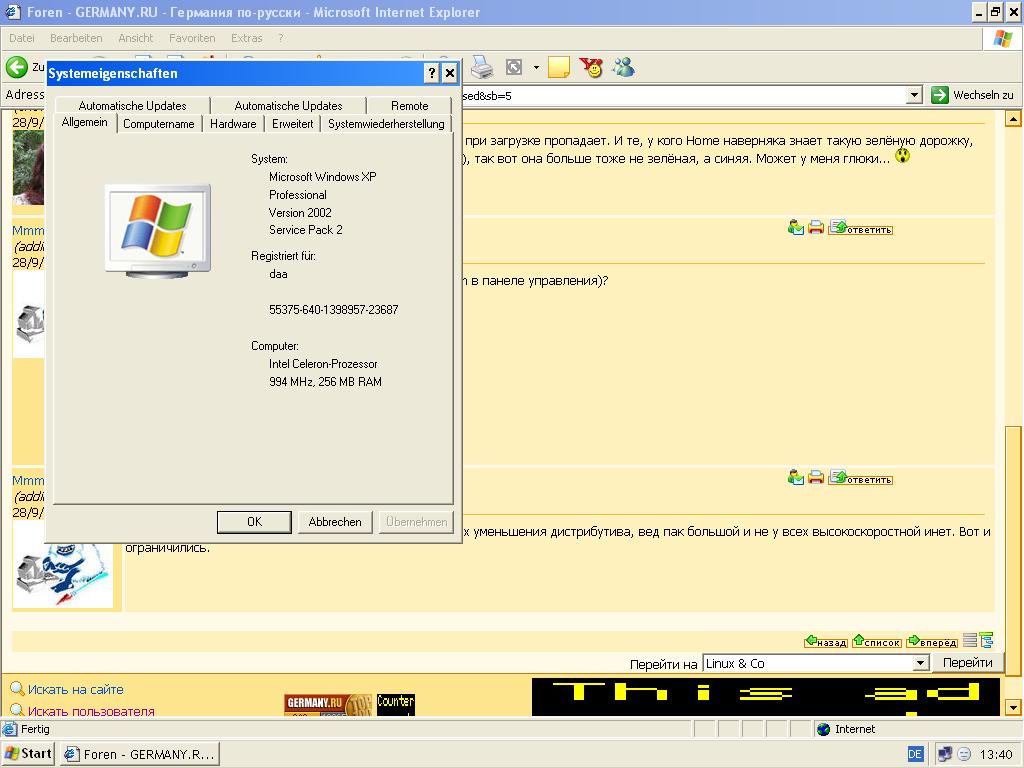Open the Hardware tab
Screen dimensions: 1024x768
[x=233, y=124]
